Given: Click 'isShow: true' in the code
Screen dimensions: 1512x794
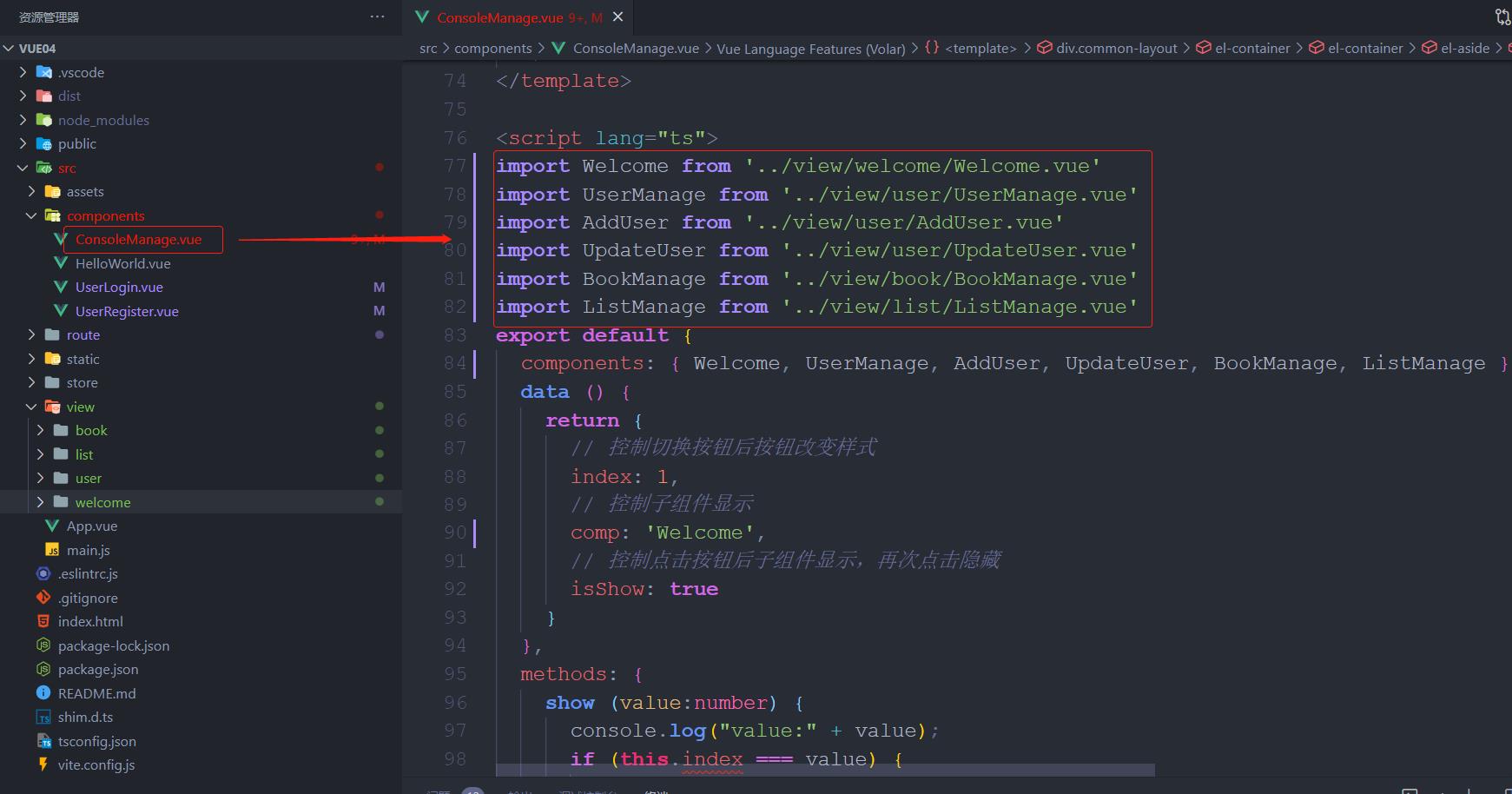Looking at the screenshot, I should (x=644, y=589).
